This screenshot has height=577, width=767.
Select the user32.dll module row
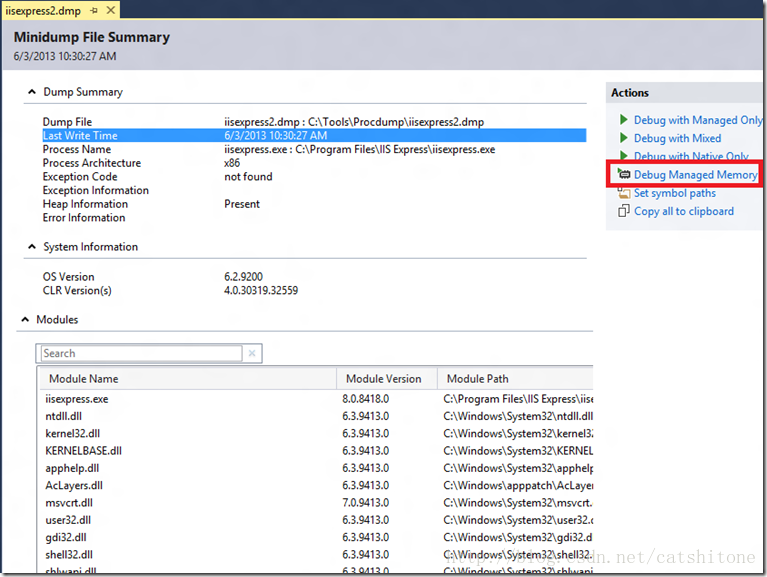click(x=316, y=520)
